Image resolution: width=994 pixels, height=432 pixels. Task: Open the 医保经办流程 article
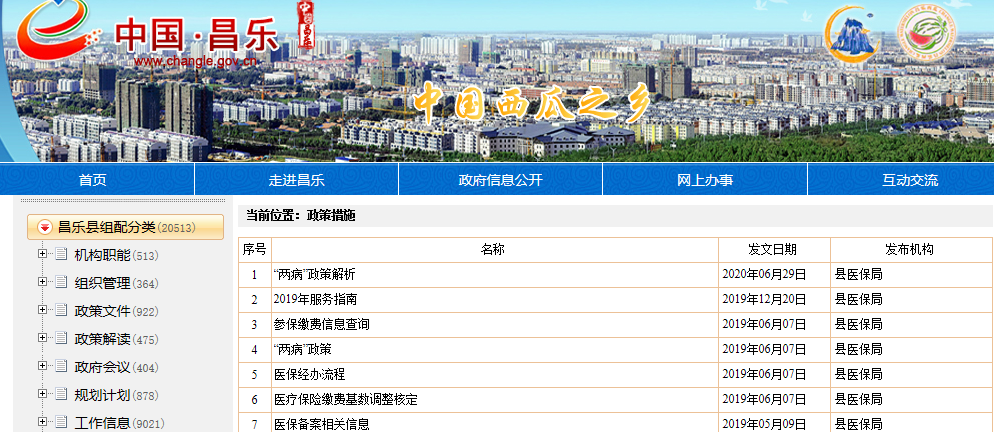[x=309, y=374]
